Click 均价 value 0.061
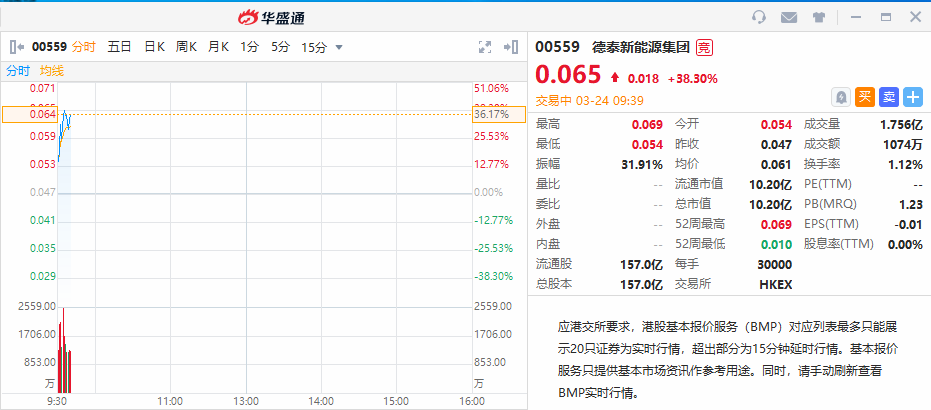The image size is (931, 410). (x=777, y=164)
